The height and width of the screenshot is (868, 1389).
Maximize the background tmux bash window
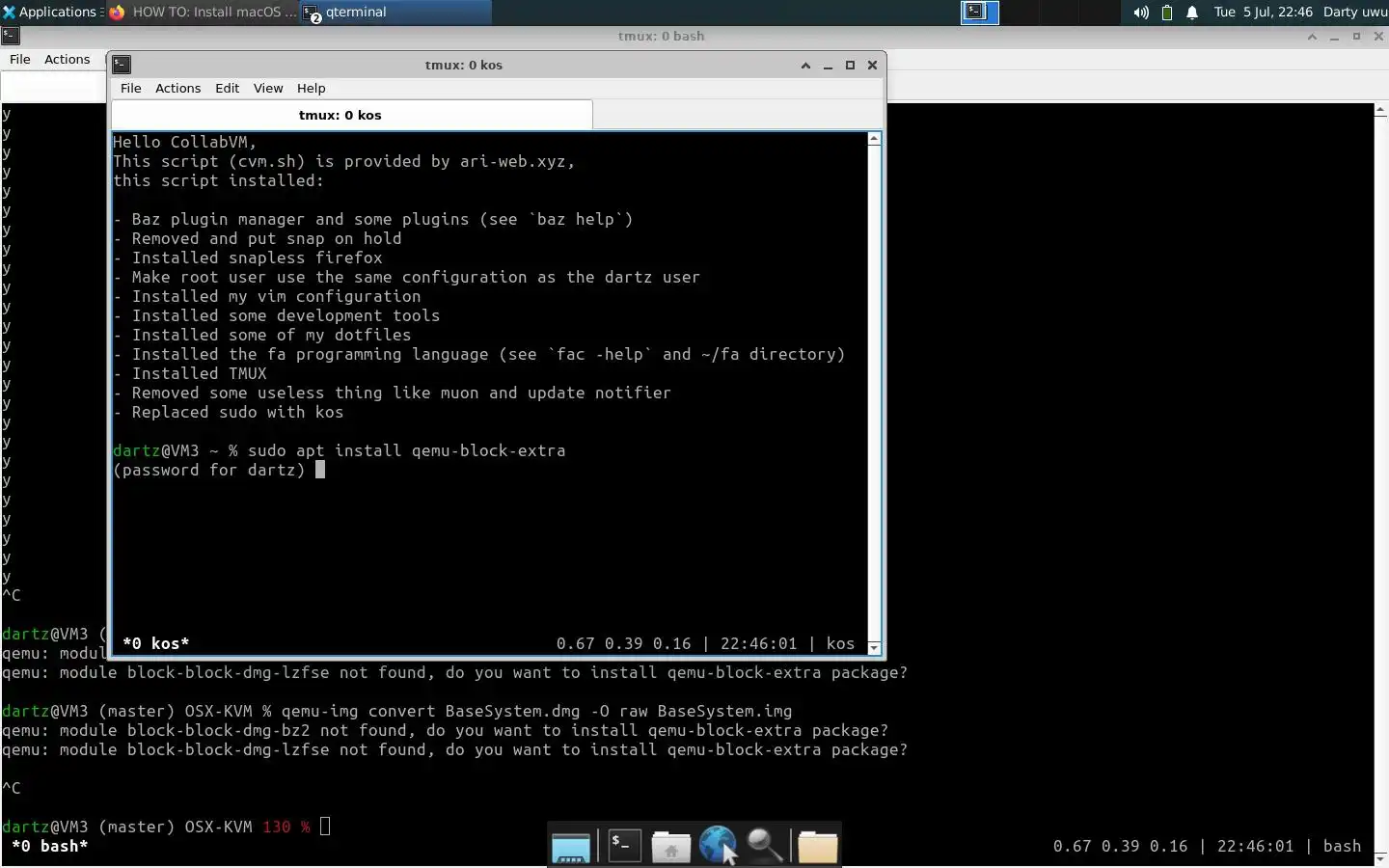coord(1356,37)
